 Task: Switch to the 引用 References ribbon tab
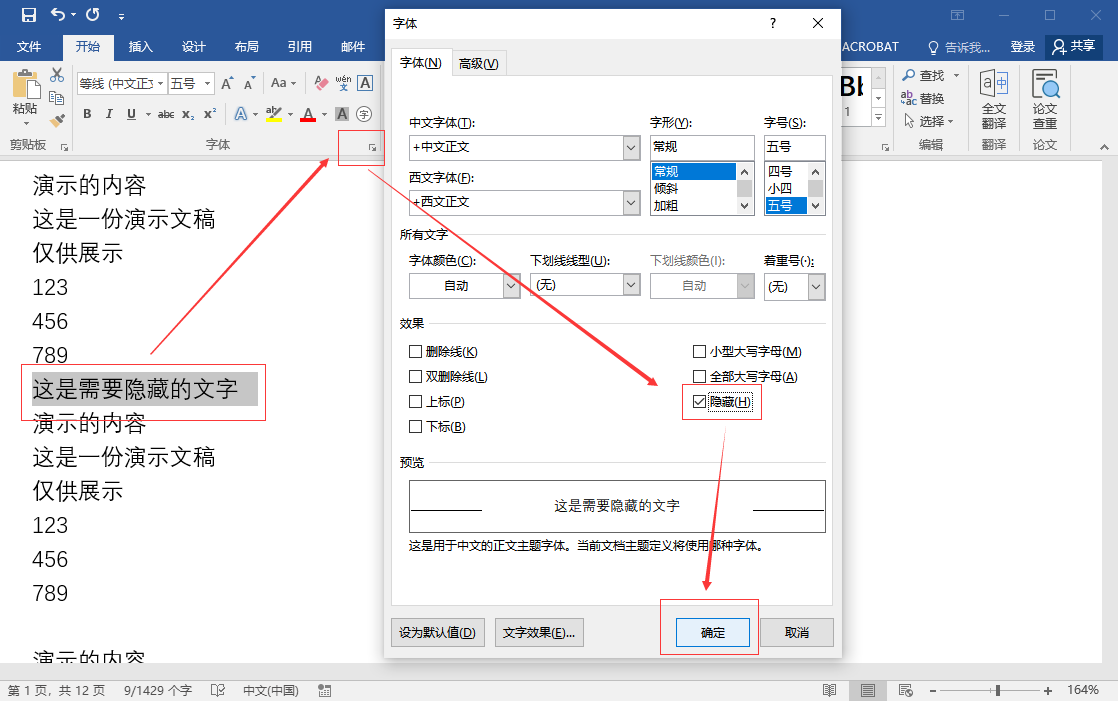[299, 47]
